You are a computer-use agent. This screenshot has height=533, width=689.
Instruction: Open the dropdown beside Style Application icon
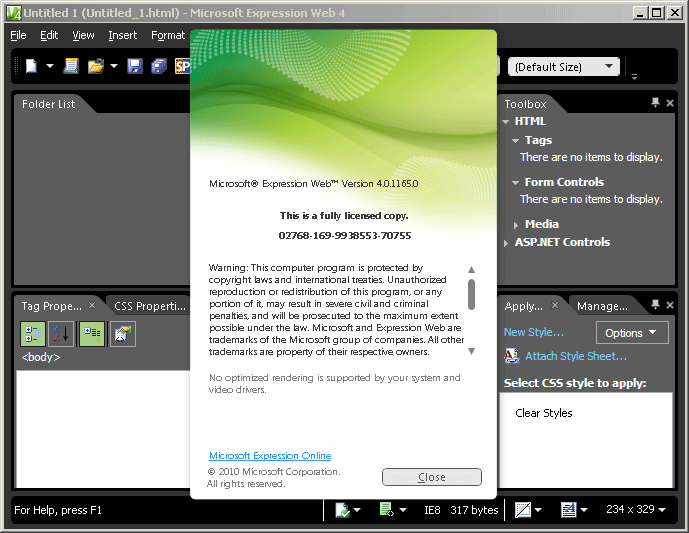pos(584,510)
